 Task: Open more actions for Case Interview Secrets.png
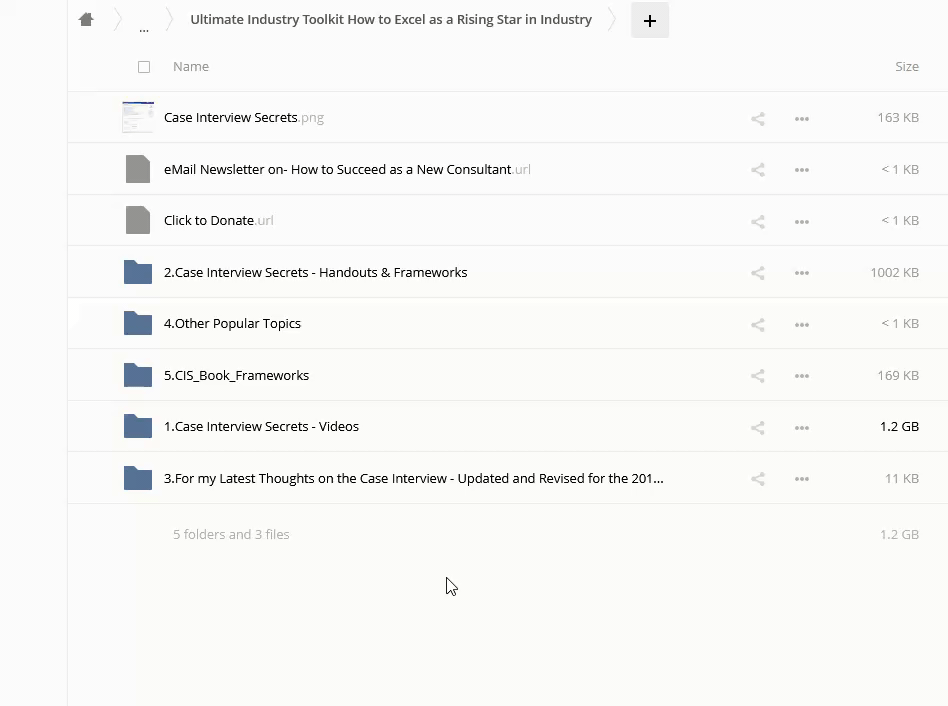tap(801, 118)
